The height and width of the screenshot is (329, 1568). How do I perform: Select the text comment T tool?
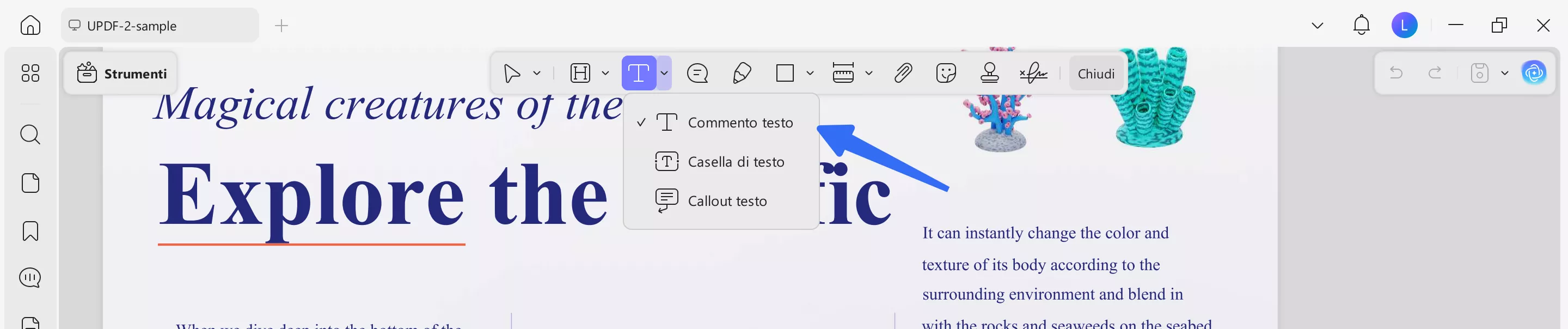tap(639, 73)
